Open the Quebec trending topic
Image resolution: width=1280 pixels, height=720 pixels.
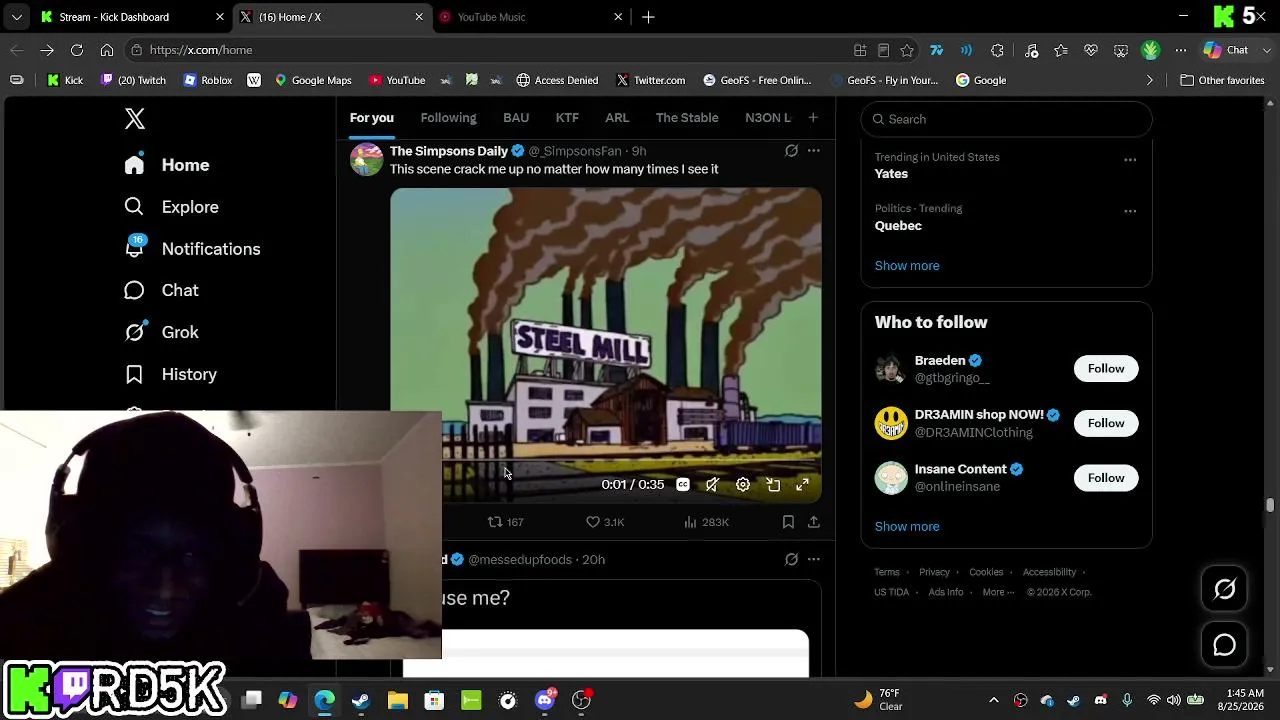point(898,226)
